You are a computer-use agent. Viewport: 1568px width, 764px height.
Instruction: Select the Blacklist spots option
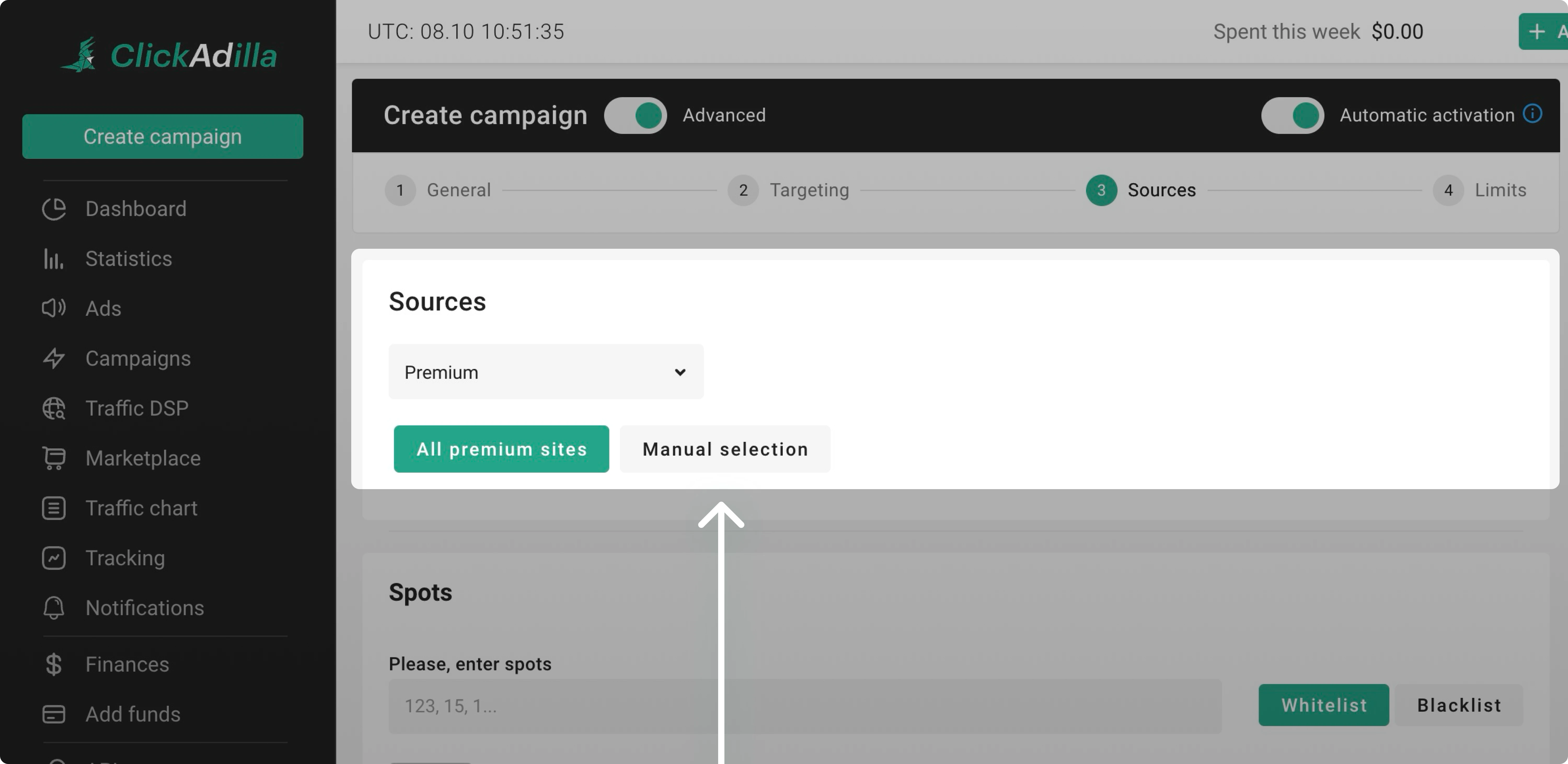(1459, 705)
